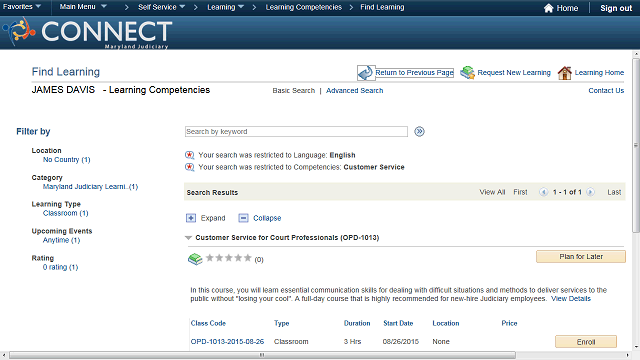Click the Home house icon
Image resolution: width=640 pixels, height=360 pixels.
click(x=548, y=8)
